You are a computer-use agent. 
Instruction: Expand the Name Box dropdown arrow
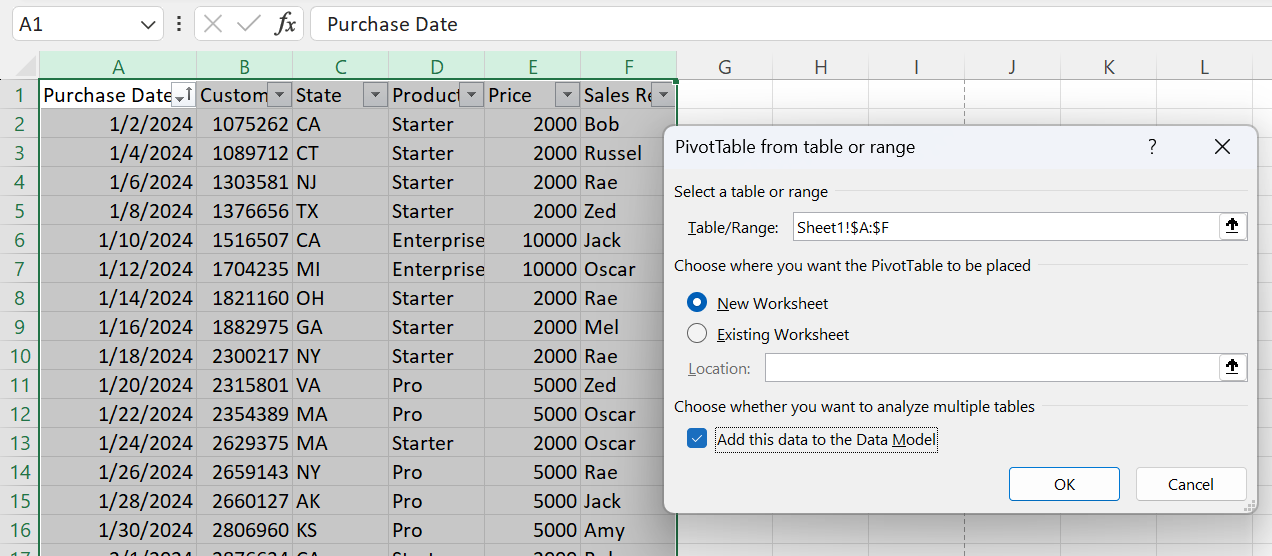tap(147, 24)
